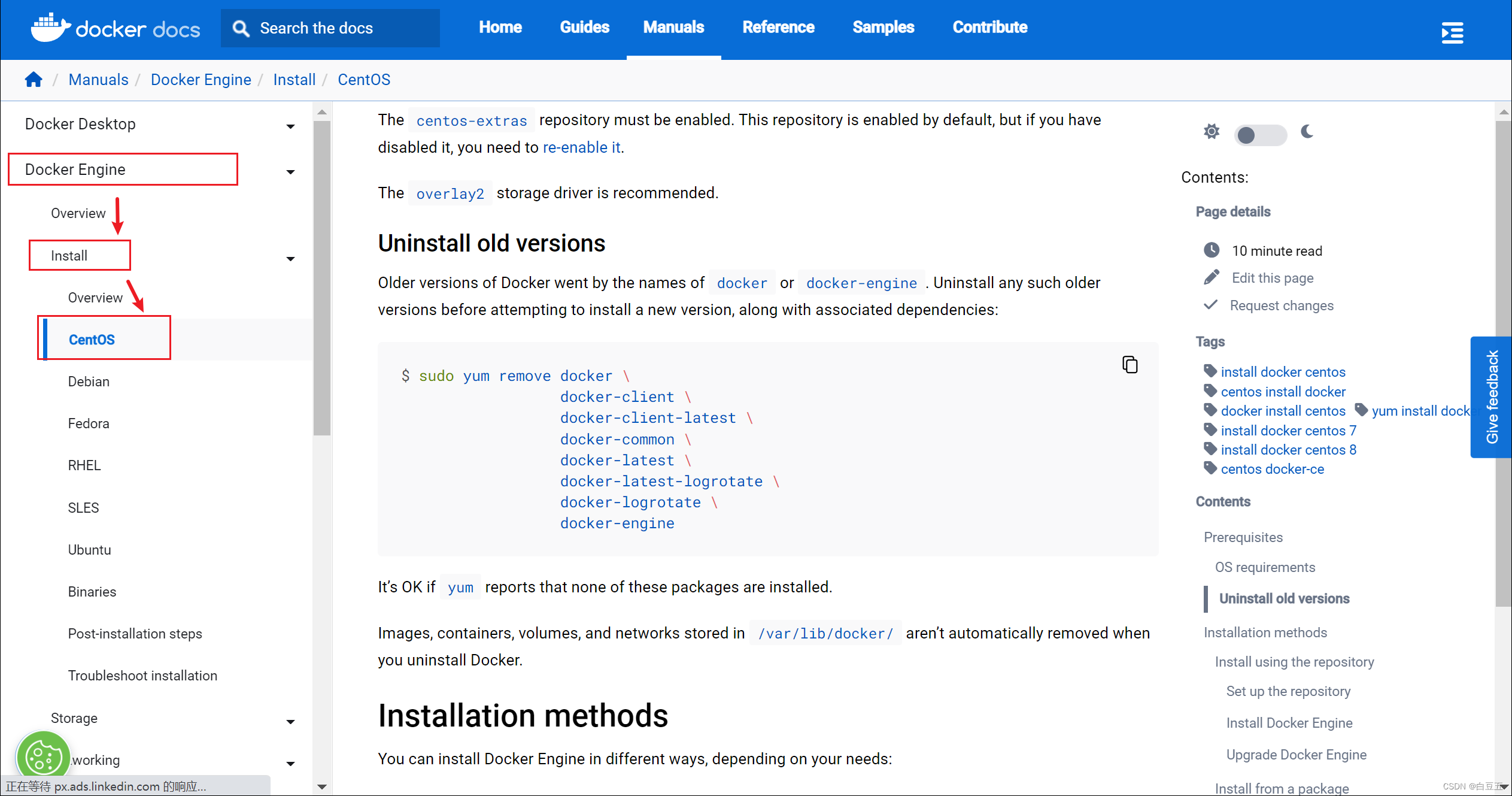Collapse the Install subsection arrow

(290, 259)
